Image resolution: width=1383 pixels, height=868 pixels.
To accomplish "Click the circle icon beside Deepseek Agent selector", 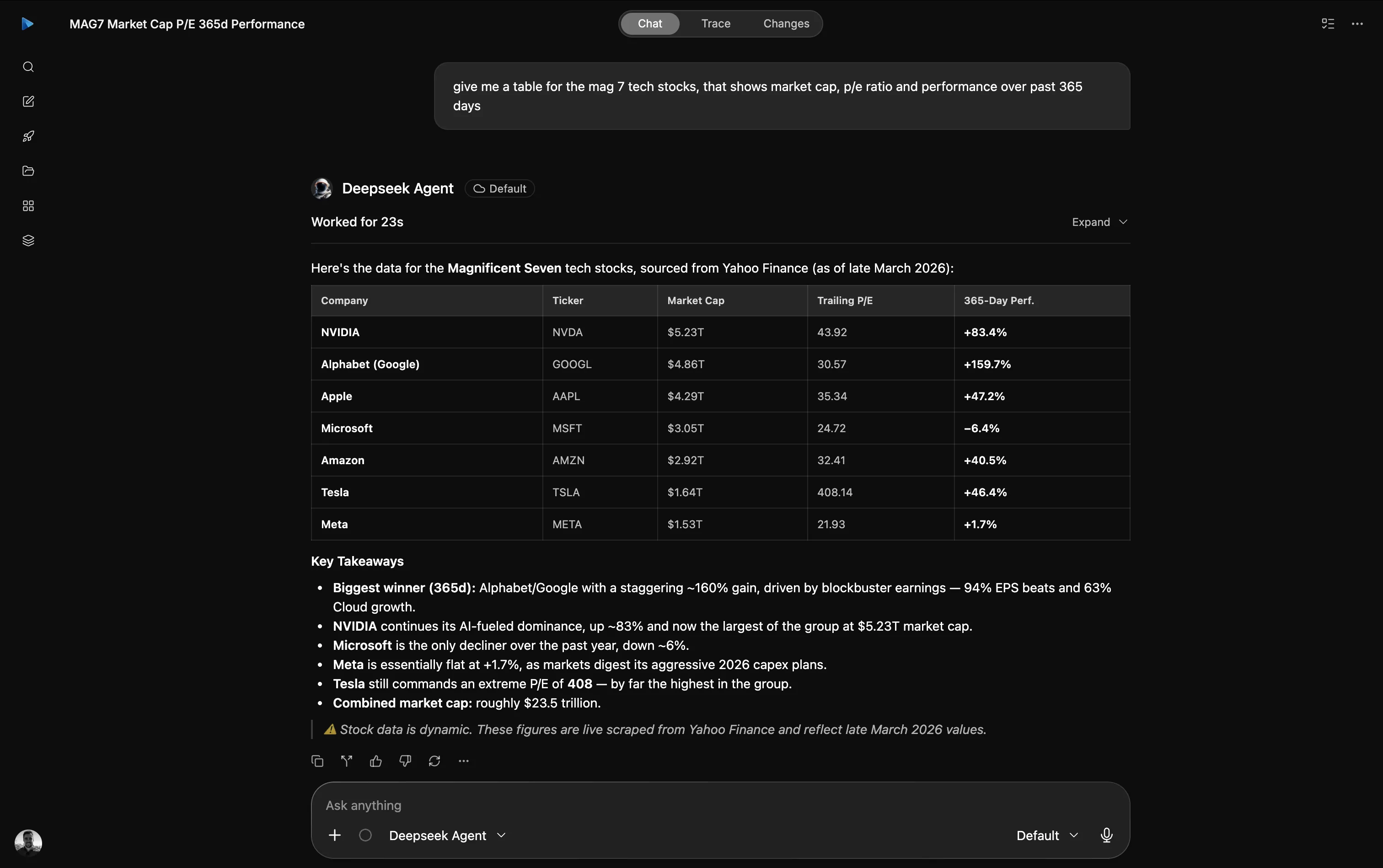I will pyautogui.click(x=366, y=835).
